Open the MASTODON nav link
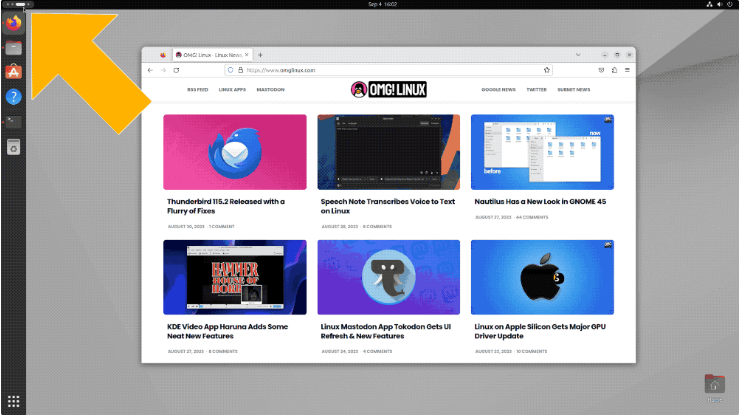 point(270,90)
